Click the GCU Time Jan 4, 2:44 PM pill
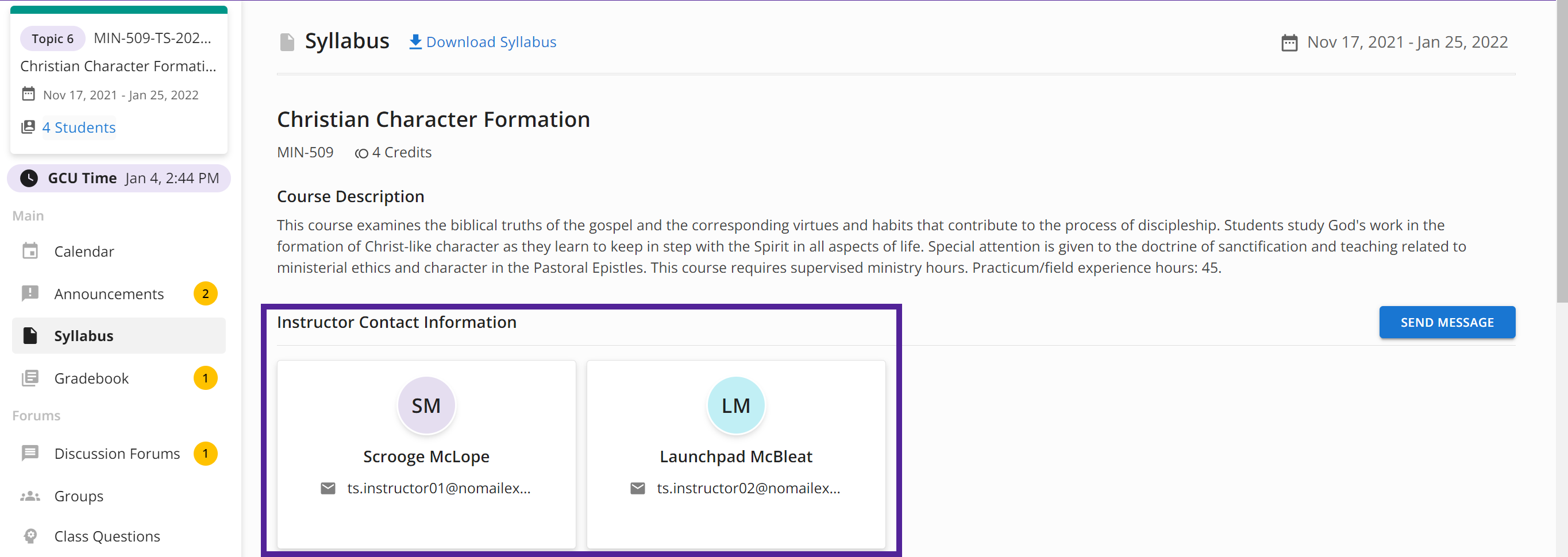This screenshot has width=1568, height=557. [119, 178]
